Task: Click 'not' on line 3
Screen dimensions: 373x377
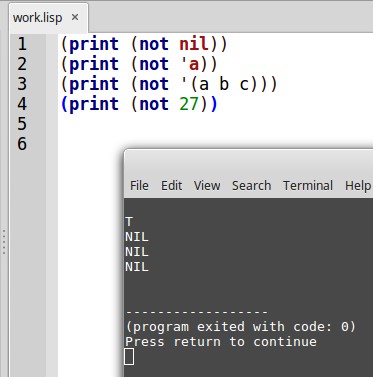Action: (154, 84)
